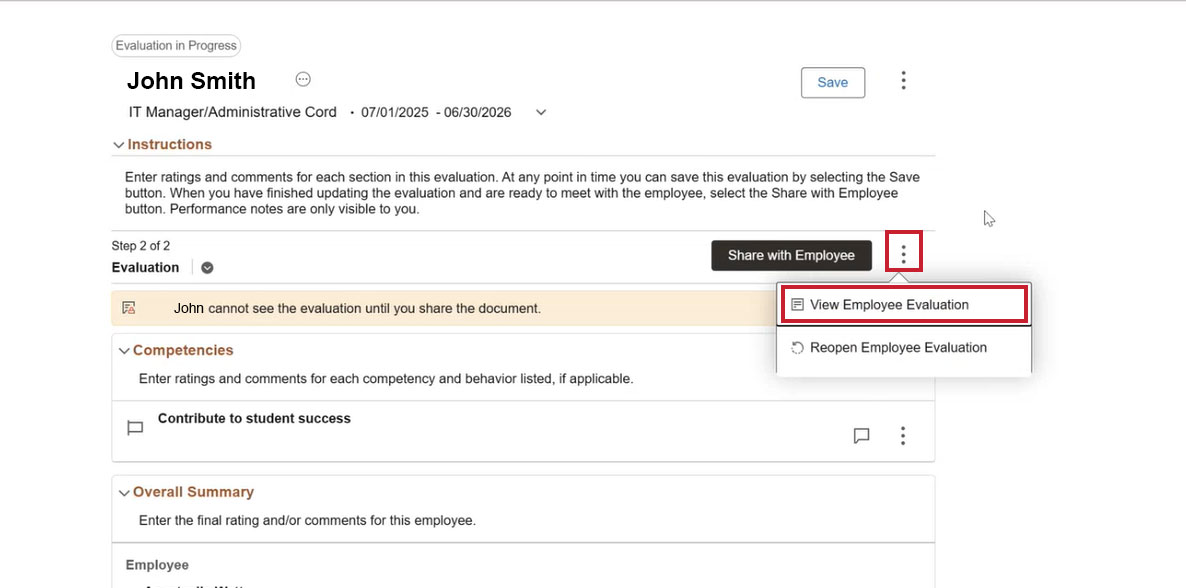Viewport: 1186px width, 588px height.
Task: Click Contribute to student success competency title
Action: coord(254,418)
